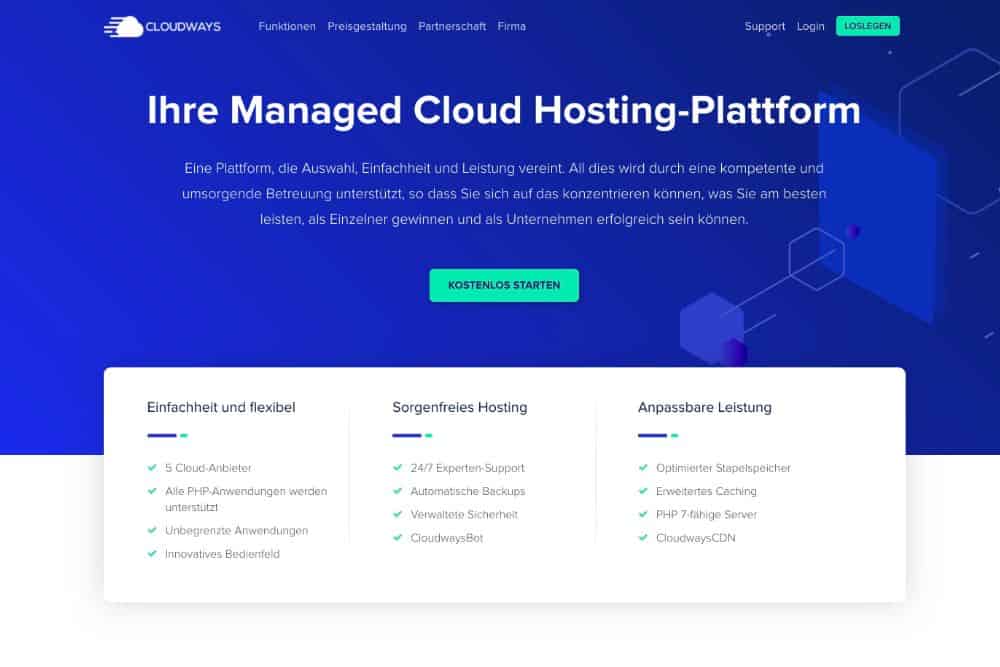Click the Sorgenfreies Hosting heading
This screenshot has width=1000, height=667.
(x=460, y=407)
